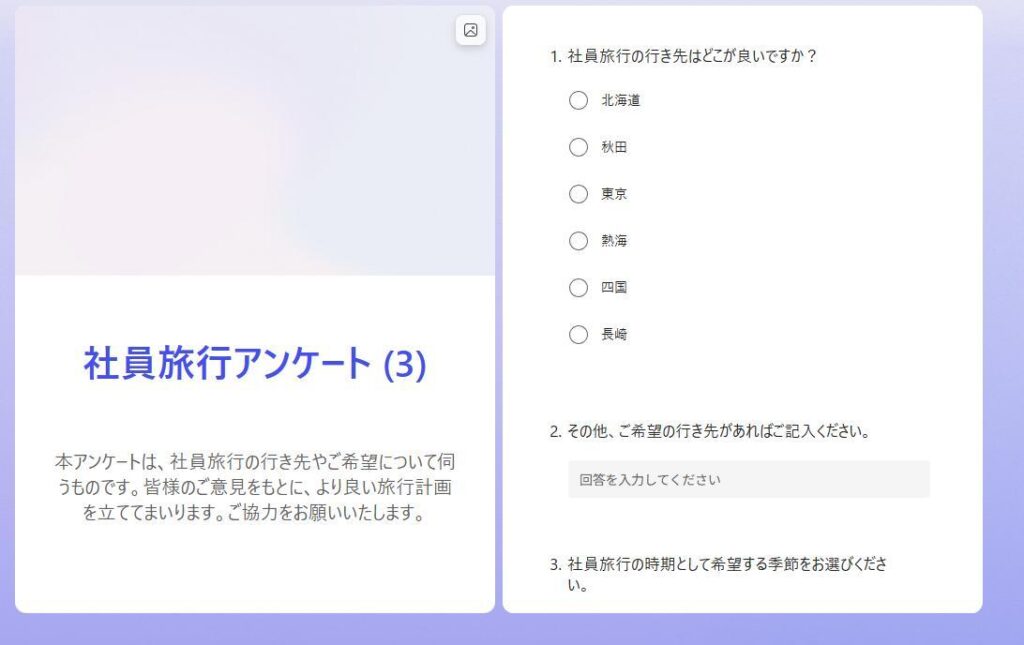Select the 北海道 radio button
The height and width of the screenshot is (645, 1024).
[578, 100]
